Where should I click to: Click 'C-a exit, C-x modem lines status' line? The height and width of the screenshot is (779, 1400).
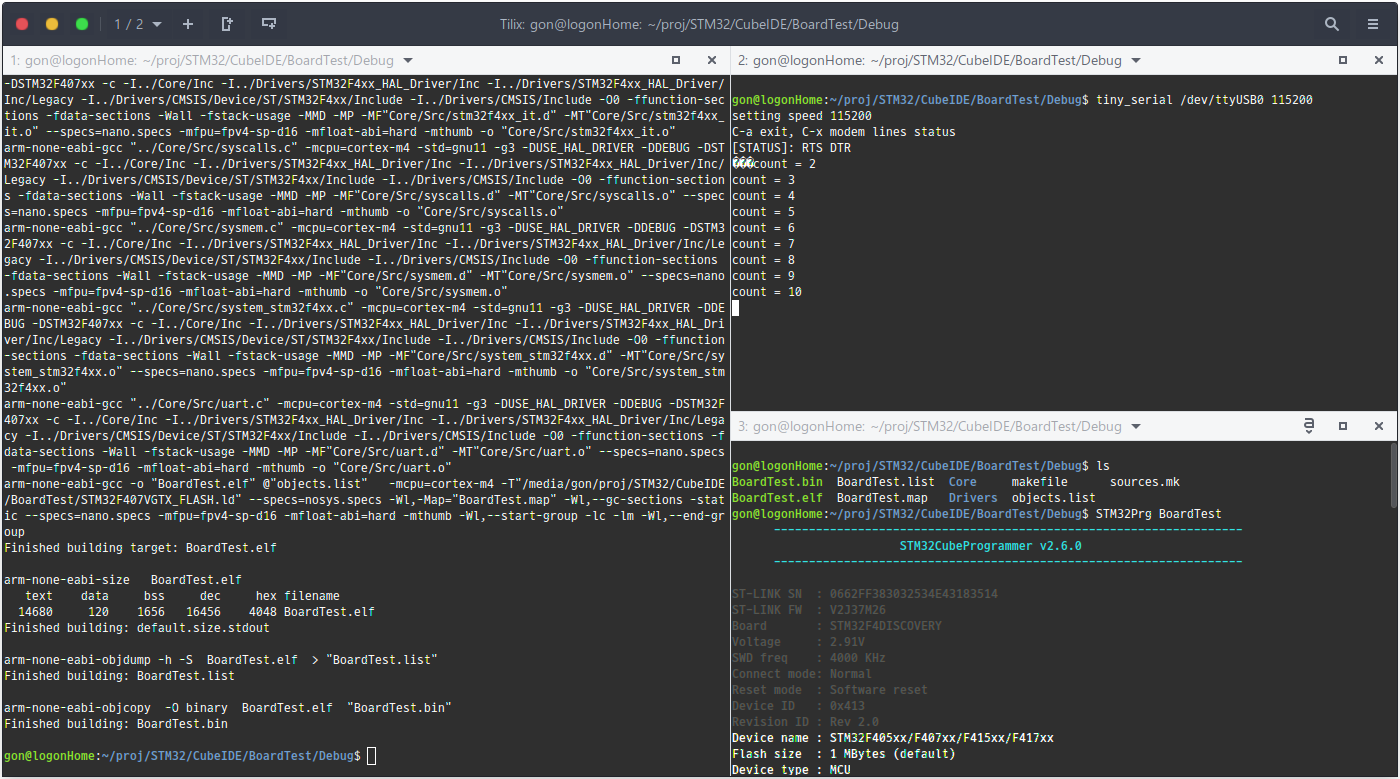pos(844,132)
